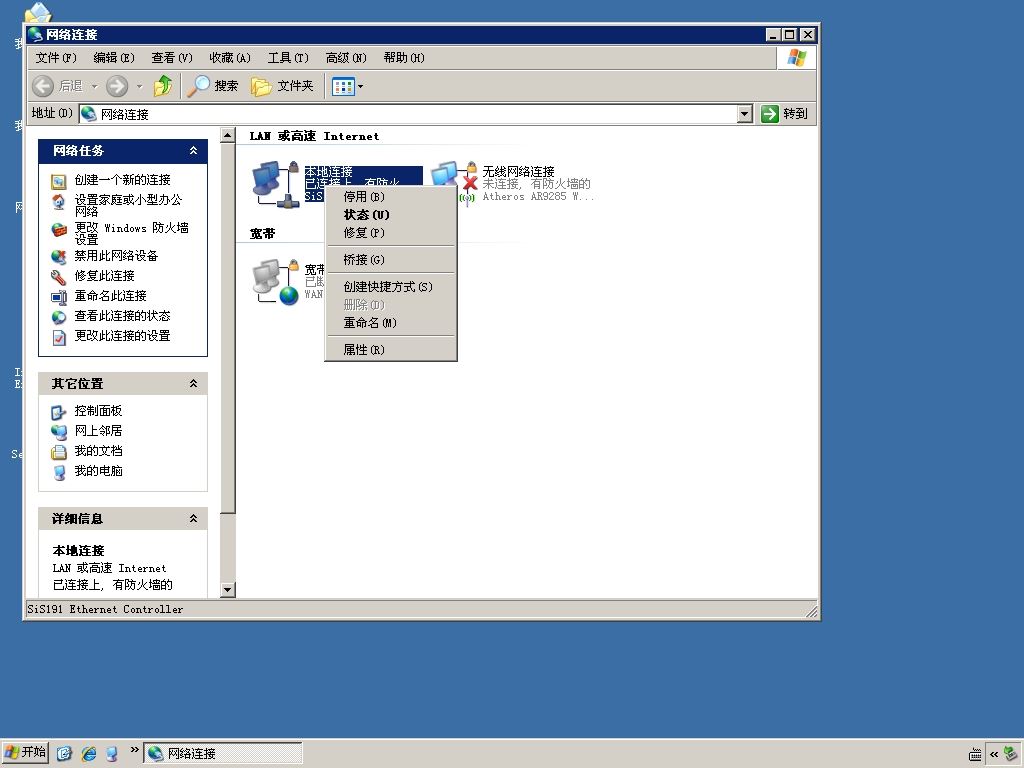Choose 修复(P) in context menu
This screenshot has height=768, width=1024.
point(391,232)
